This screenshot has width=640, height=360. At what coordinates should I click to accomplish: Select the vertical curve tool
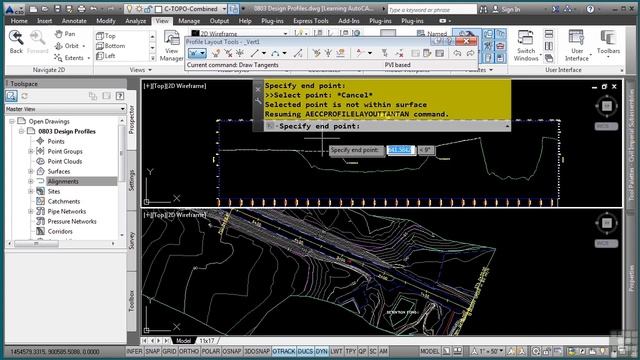coord(276,53)
